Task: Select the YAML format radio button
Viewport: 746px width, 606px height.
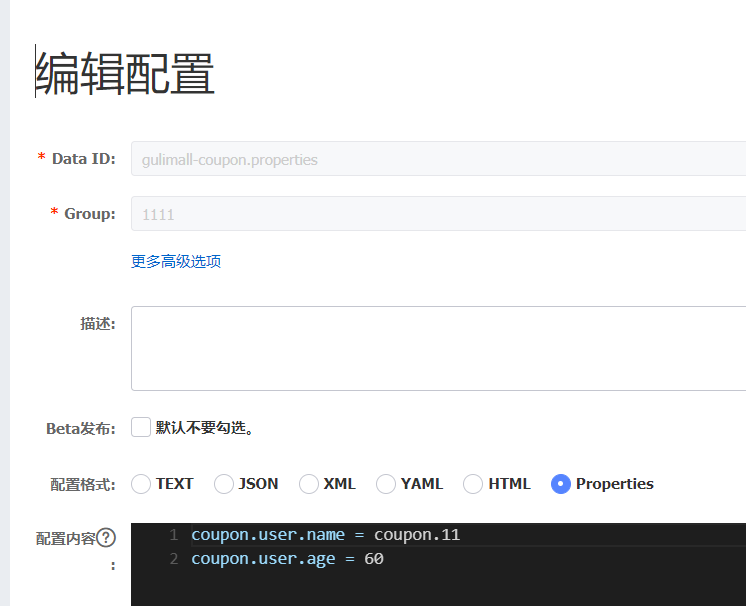Action: click(x=386, y=484)
